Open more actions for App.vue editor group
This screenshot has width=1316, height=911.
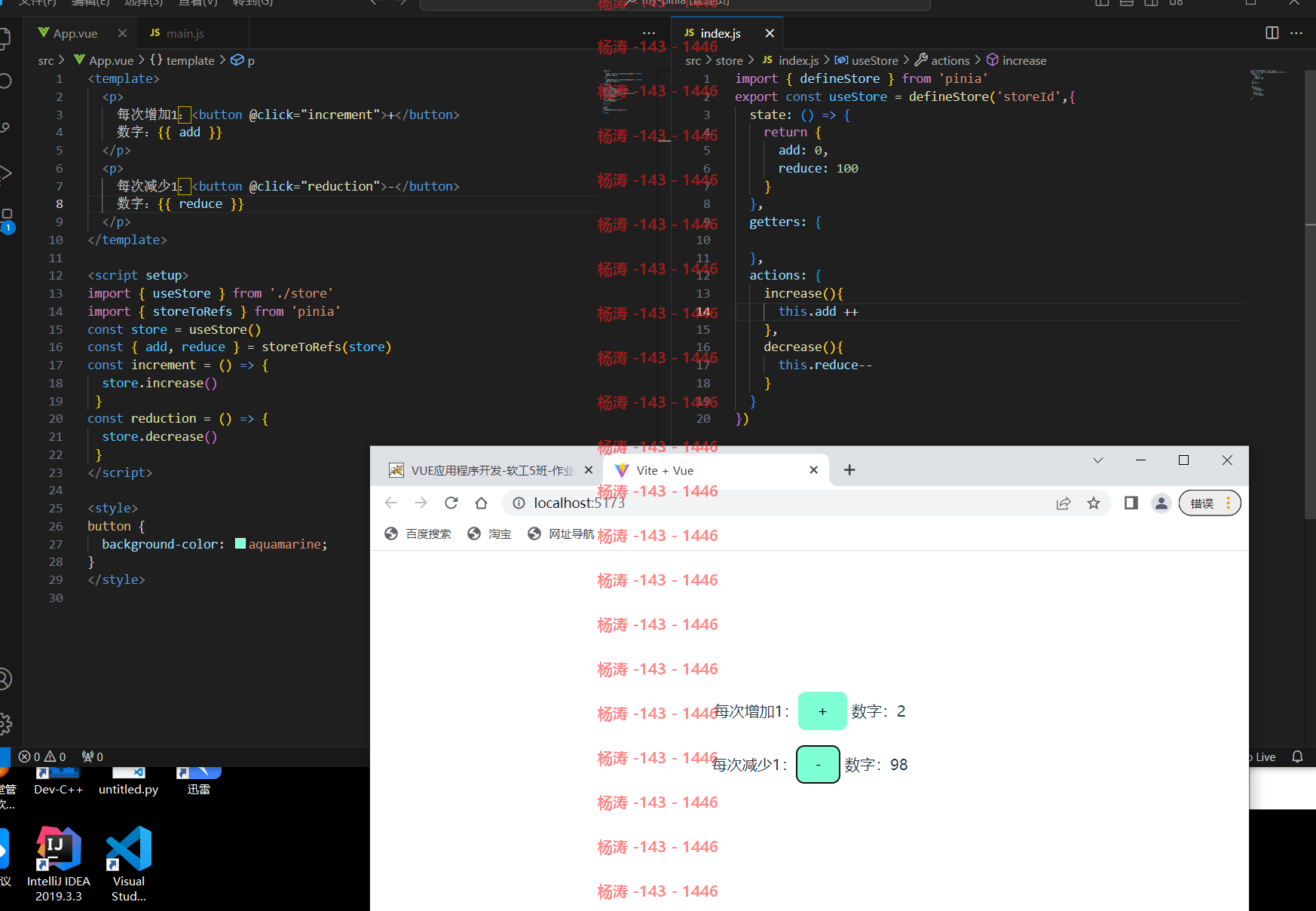pyautogui.click(x=649, y=33)
